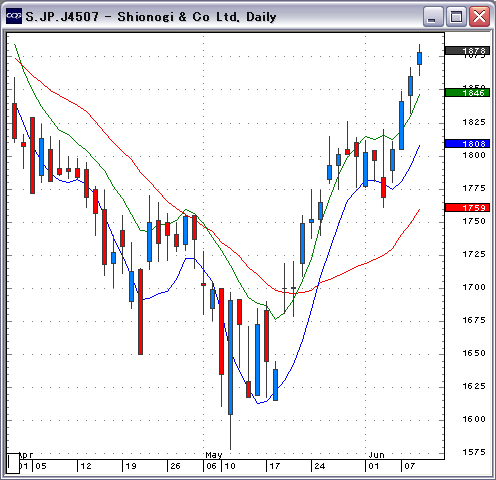This screenshot has height=480, width=496.
Task: Close the Shionogi chart window
Action: coord(479,16)
